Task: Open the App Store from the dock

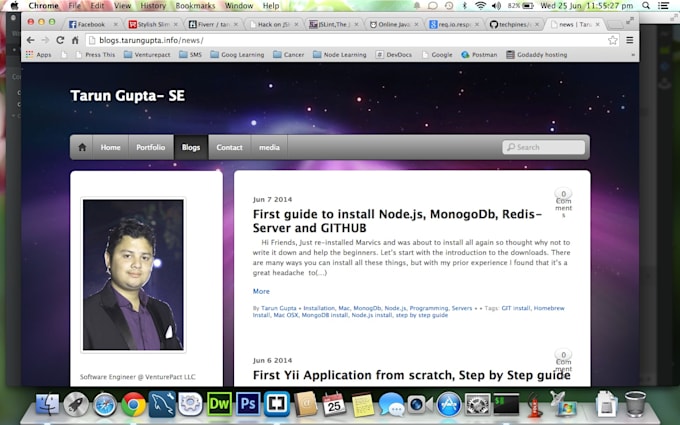Action: [x=449, y=404]
